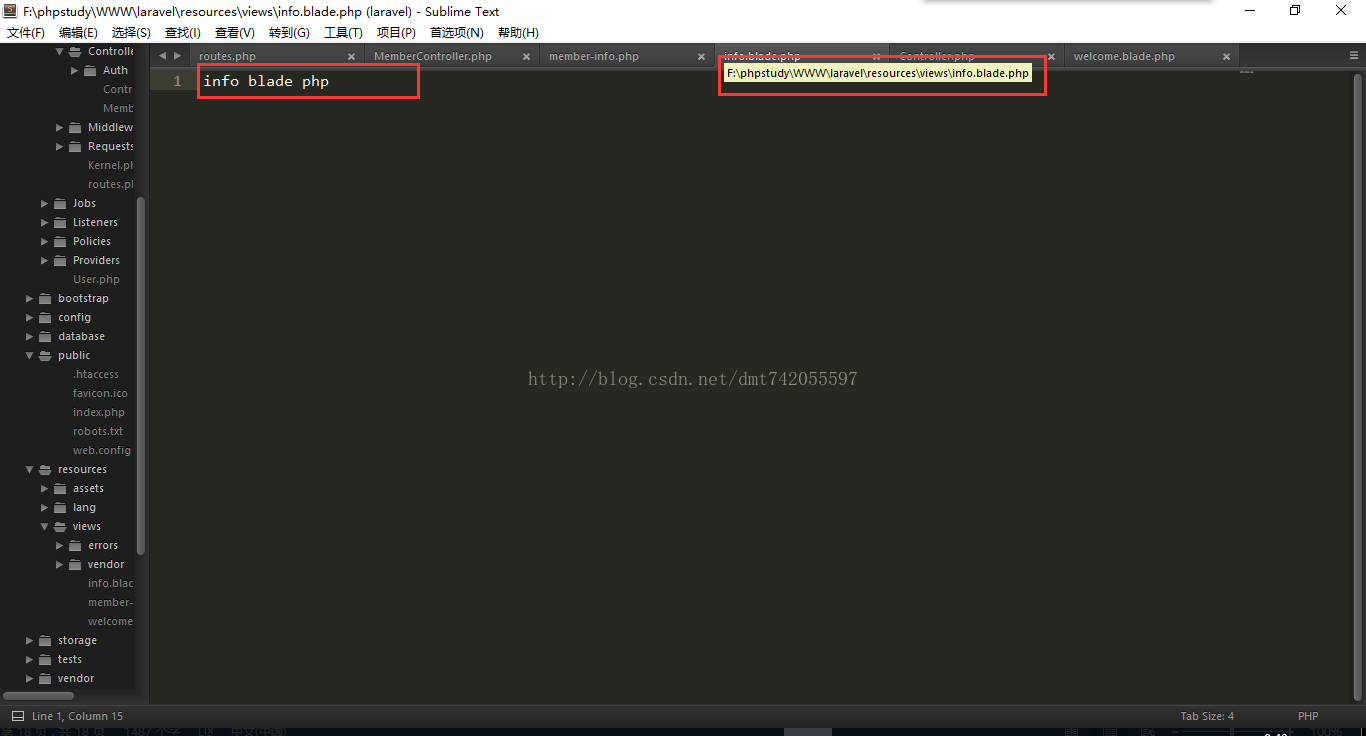Click the assets folder icon

(x=60, y=489)
